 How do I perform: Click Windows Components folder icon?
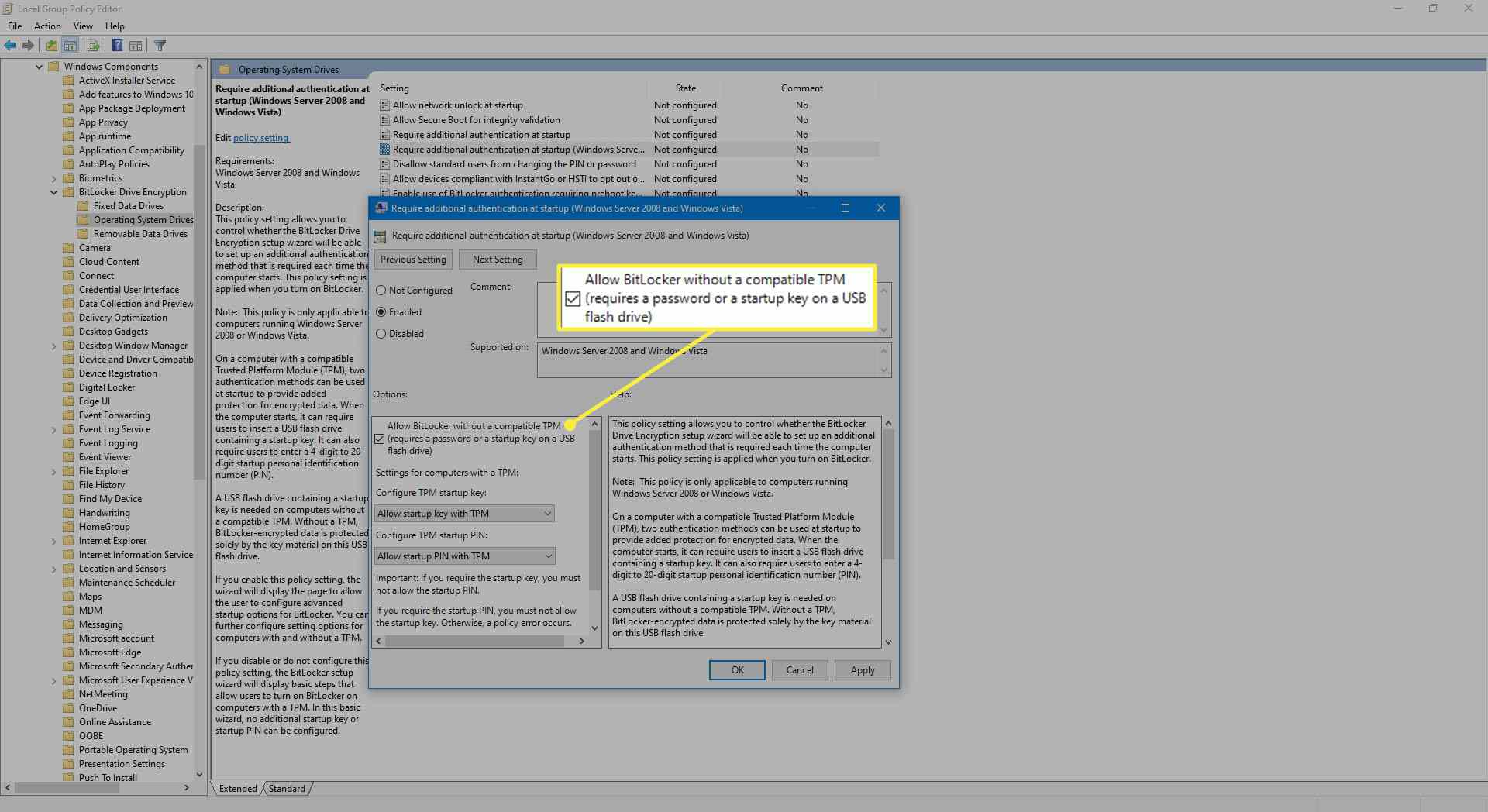point(53,67)
